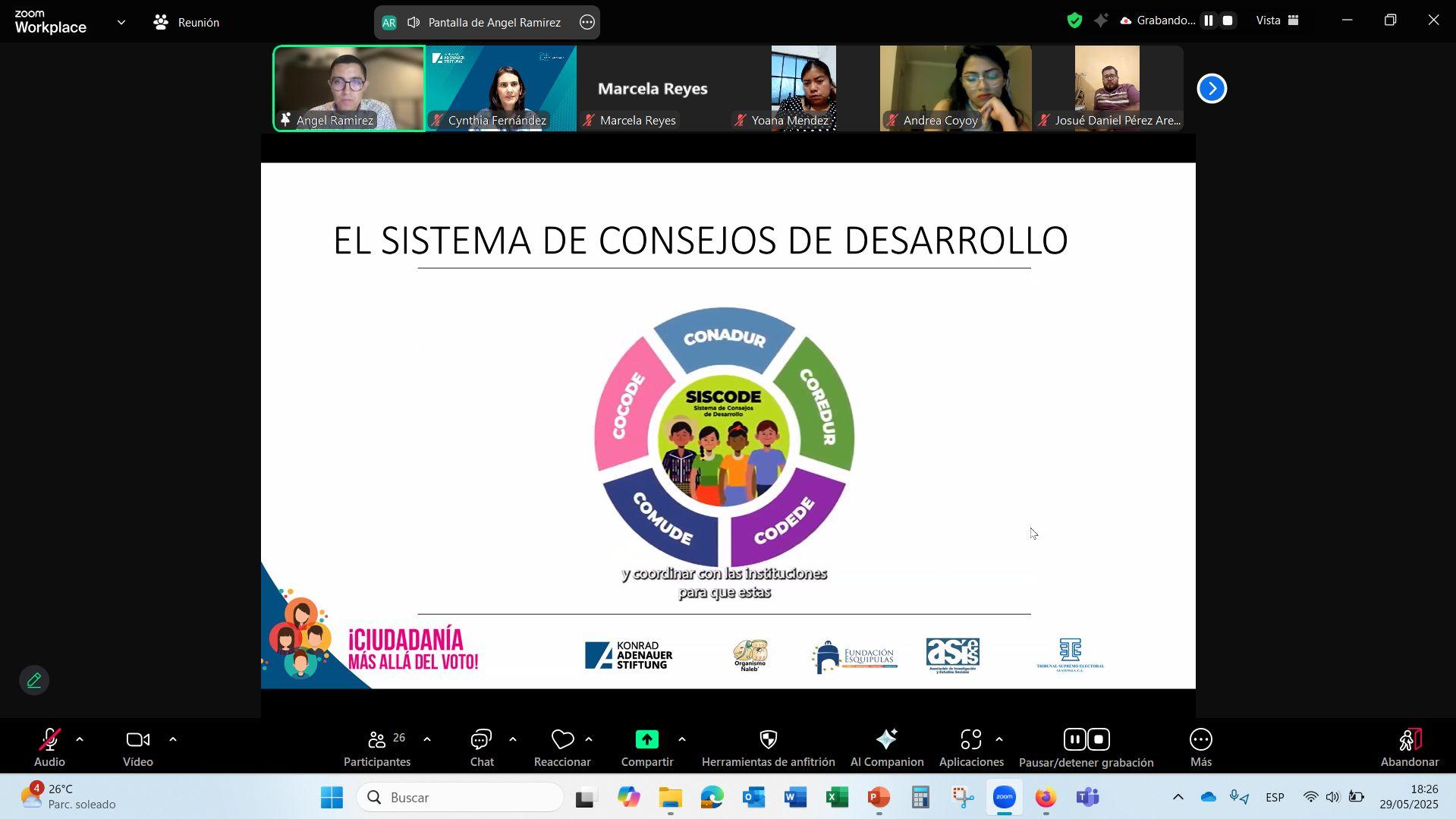Open the AI Companion panel
Screen dimensions: 1456x819
click(x=886, y=748)
